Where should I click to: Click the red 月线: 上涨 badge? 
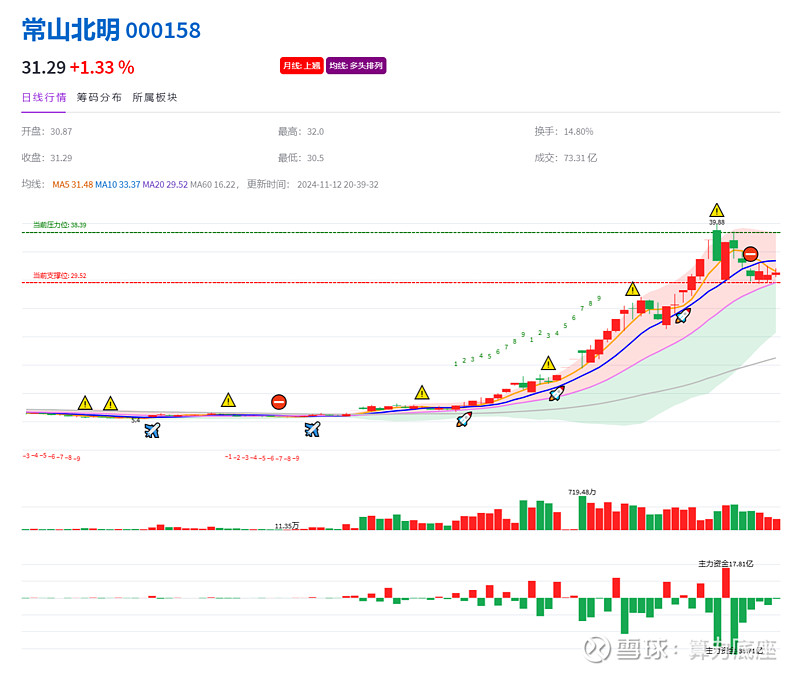(302, 65)
